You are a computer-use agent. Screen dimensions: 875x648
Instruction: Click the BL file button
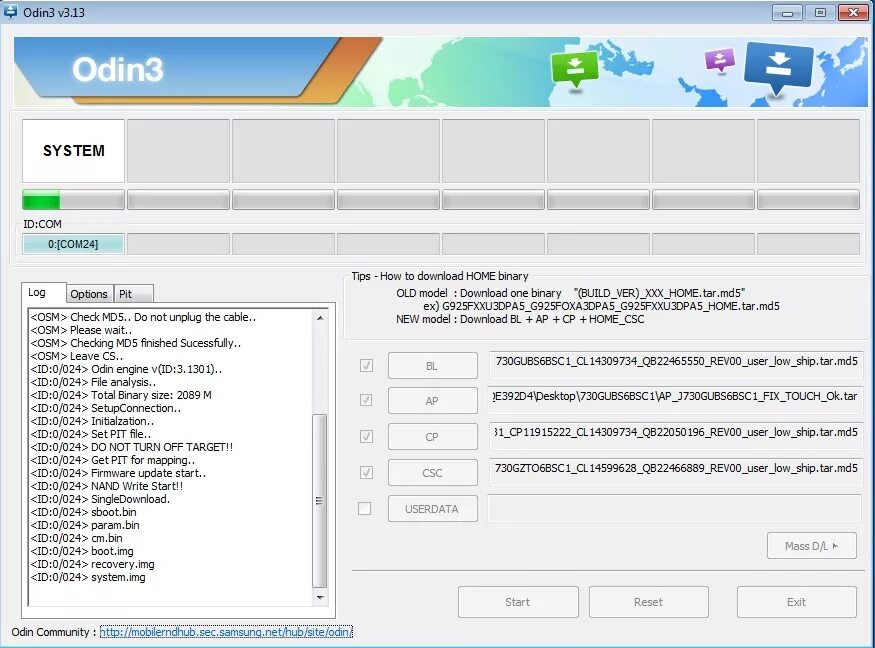pyautogui.click(x=432, y=366)
